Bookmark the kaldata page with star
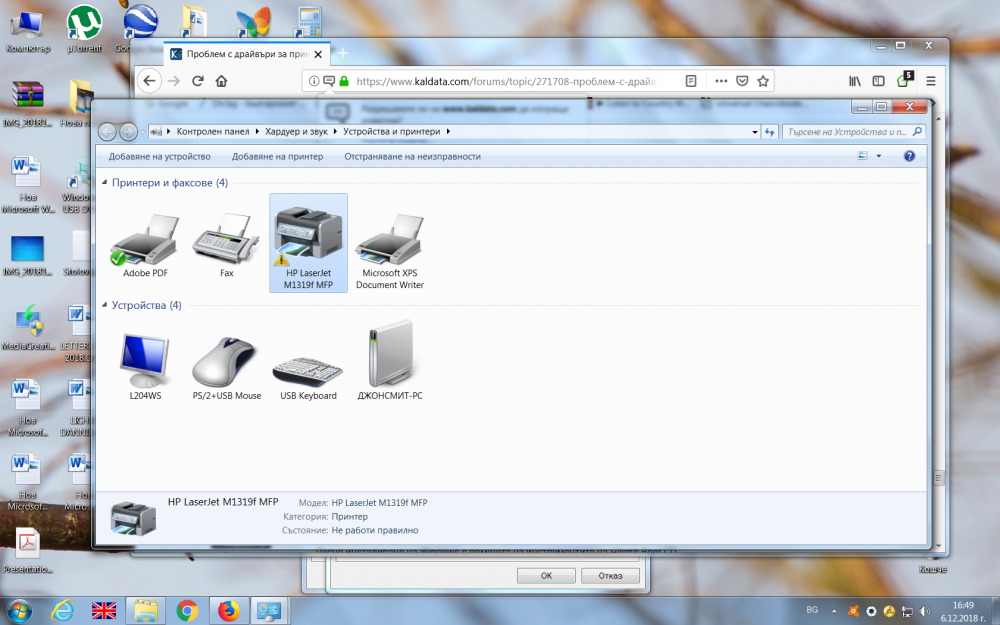This screenshot has height=625, width=1000. point(763,81)
